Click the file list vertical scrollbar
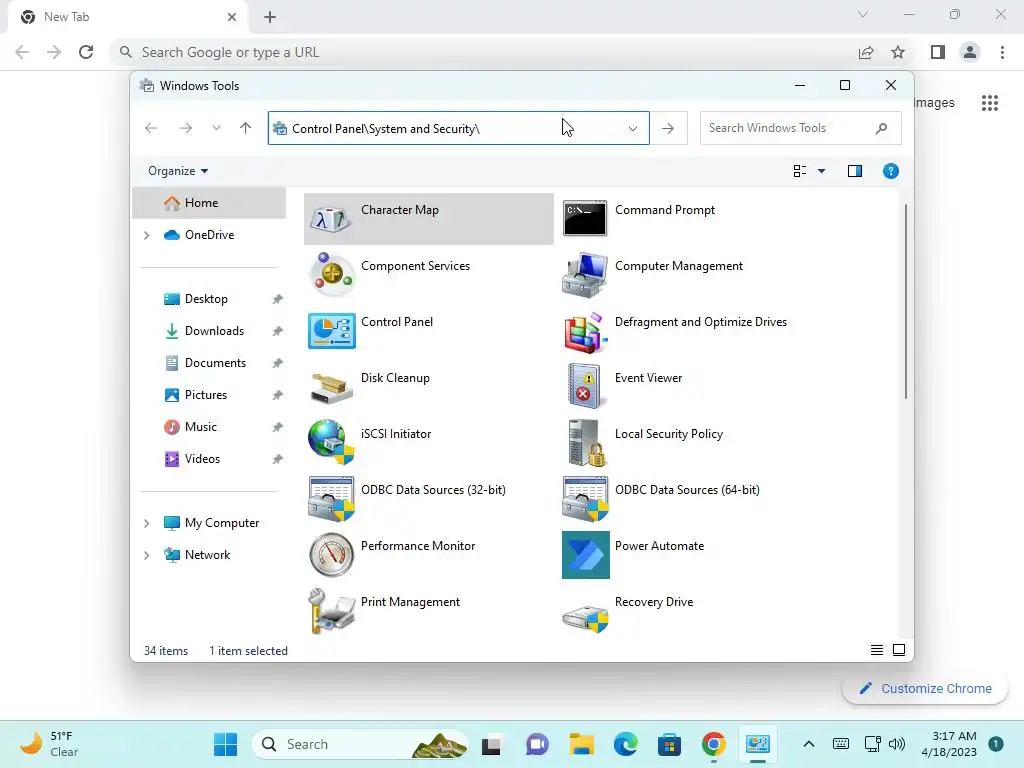The height and width of the screenshot is (768, 1024). (x=906, y=301)
